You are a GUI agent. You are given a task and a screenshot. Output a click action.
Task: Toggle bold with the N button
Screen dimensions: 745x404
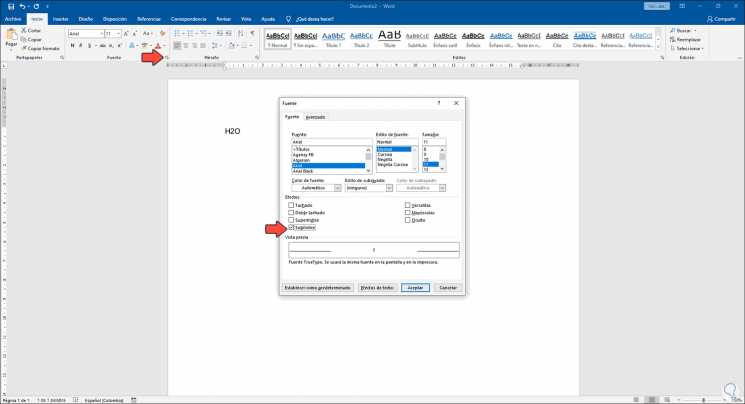pyautogui.click(x=72, y=46)
